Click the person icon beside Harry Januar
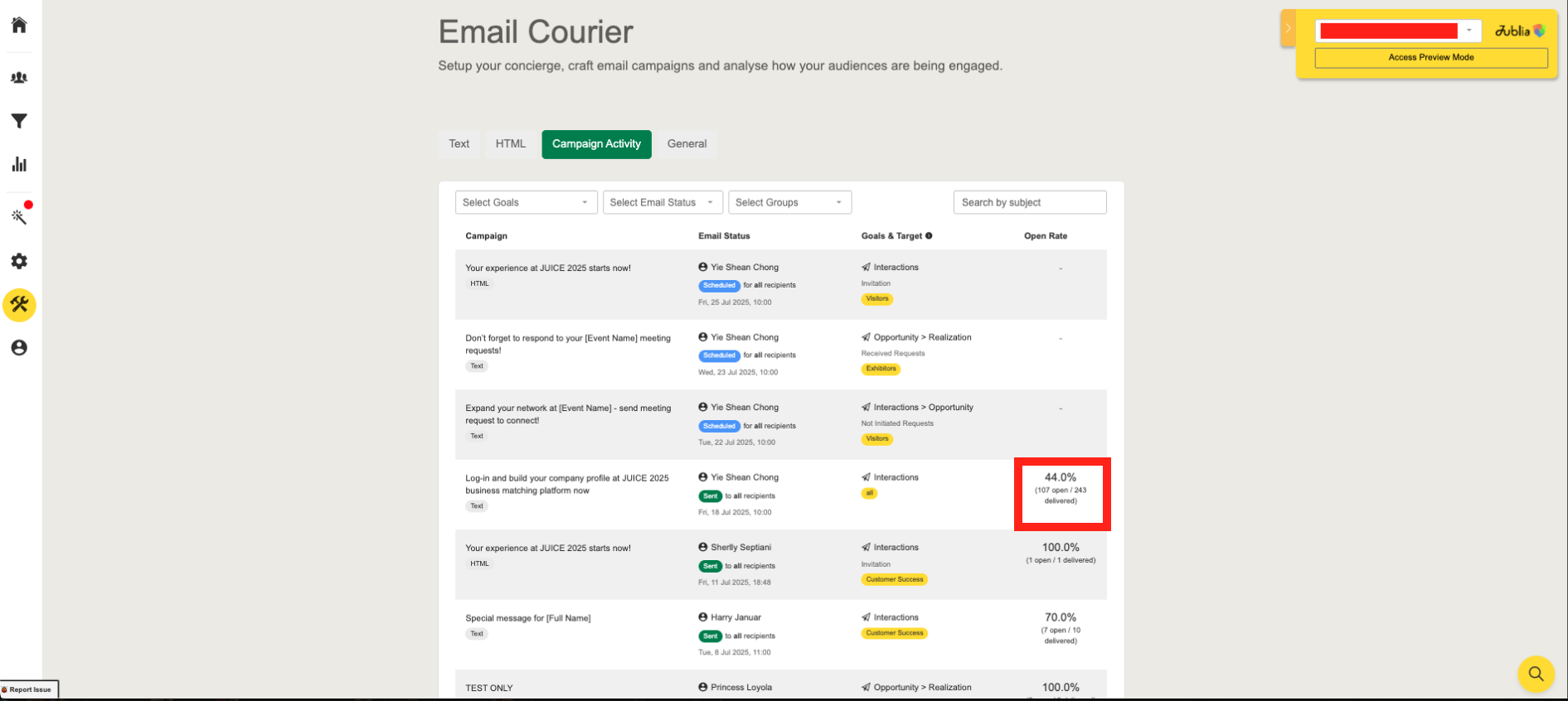 [703, 617]
